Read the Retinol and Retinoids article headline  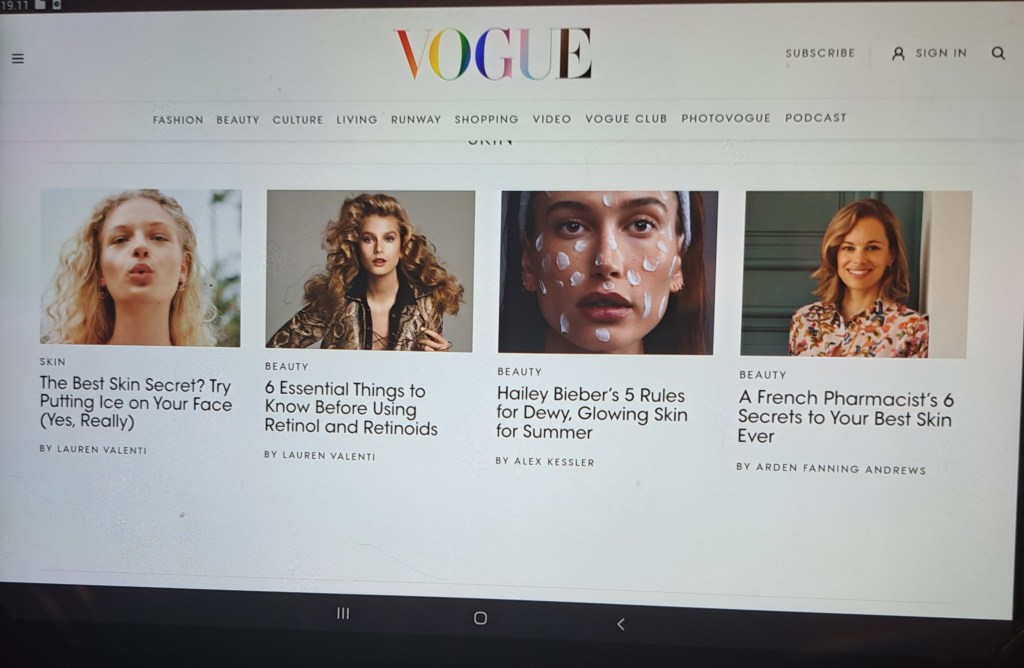(351, 409)
